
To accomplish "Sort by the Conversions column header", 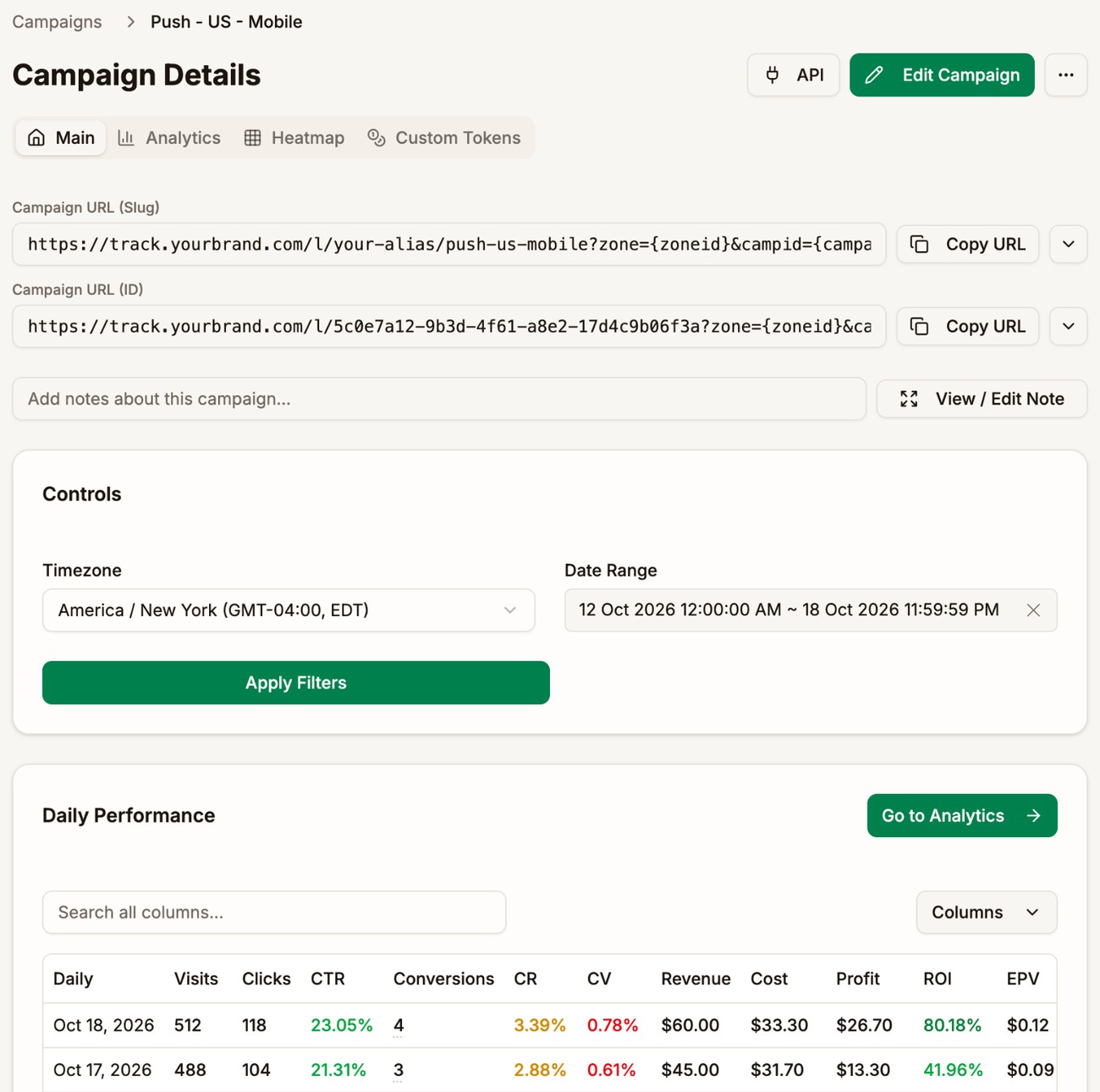I will click(443, 979).
